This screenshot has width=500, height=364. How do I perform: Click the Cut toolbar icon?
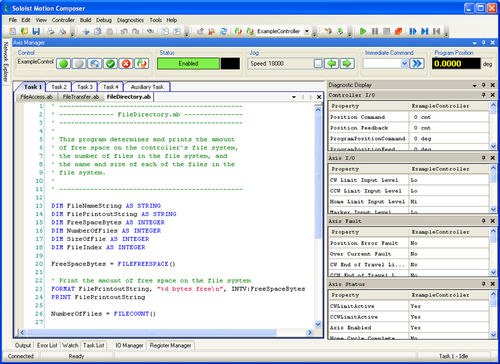coord(86,31)
